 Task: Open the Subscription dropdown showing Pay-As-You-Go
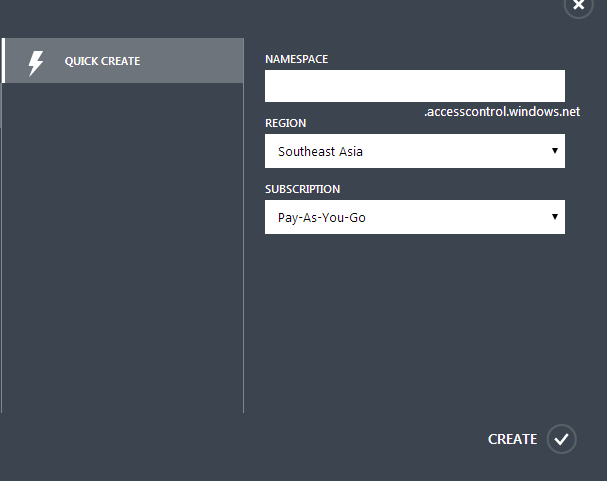click(415, 217)
